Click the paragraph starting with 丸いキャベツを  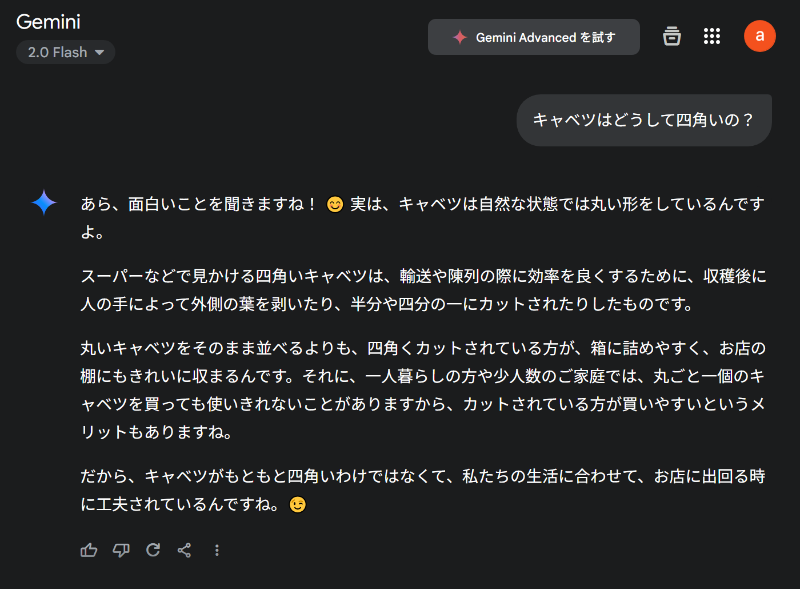coord(423,390)
